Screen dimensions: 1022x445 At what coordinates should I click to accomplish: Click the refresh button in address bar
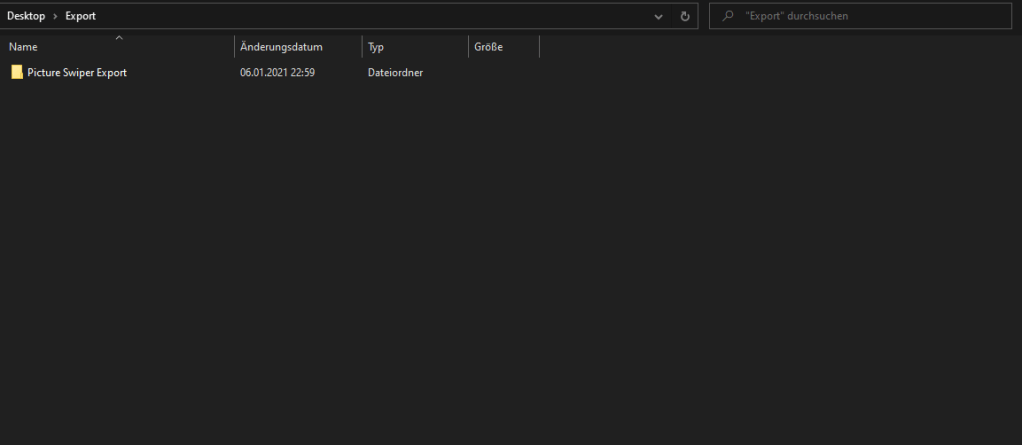(x=685, y=16)
